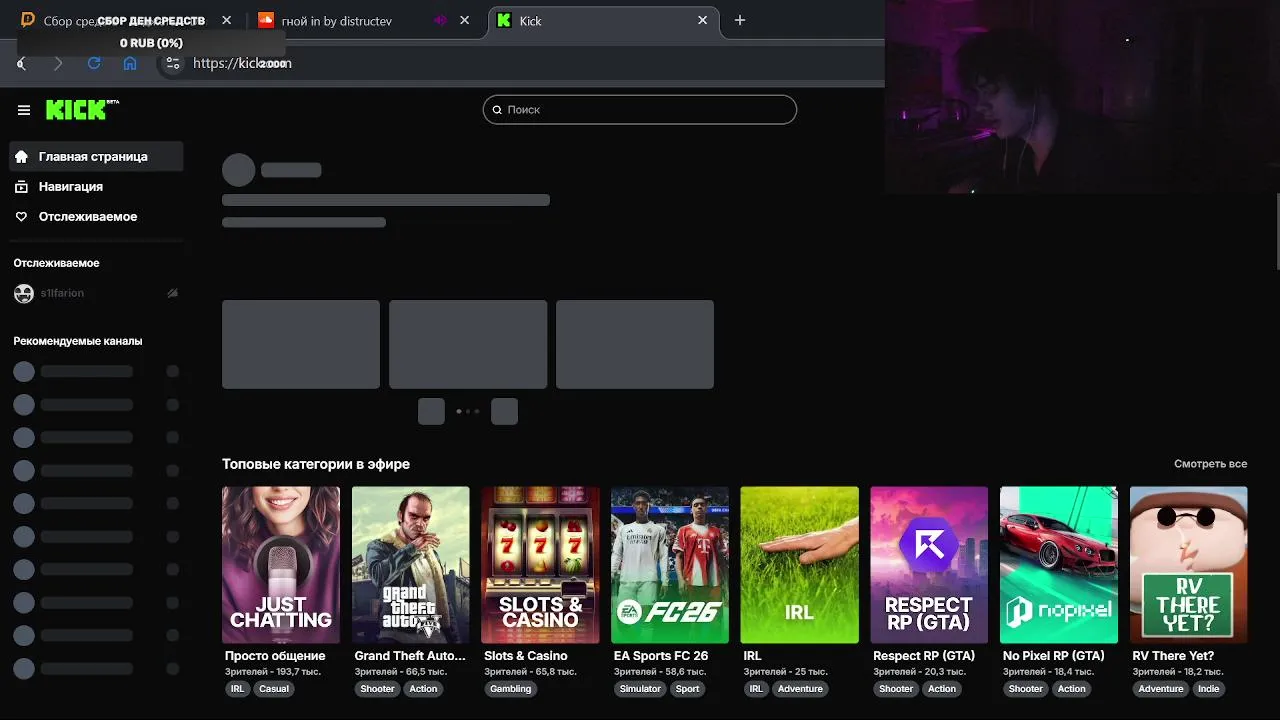Open the Slots & Casino thumbnail

[x=540, y=565]
